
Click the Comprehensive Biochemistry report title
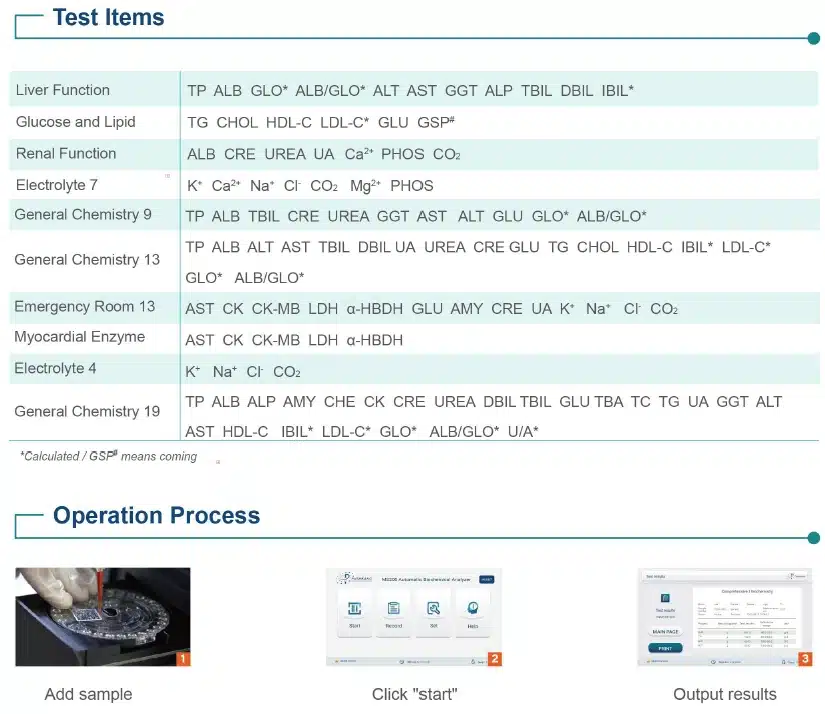click(x=747, y=591)
